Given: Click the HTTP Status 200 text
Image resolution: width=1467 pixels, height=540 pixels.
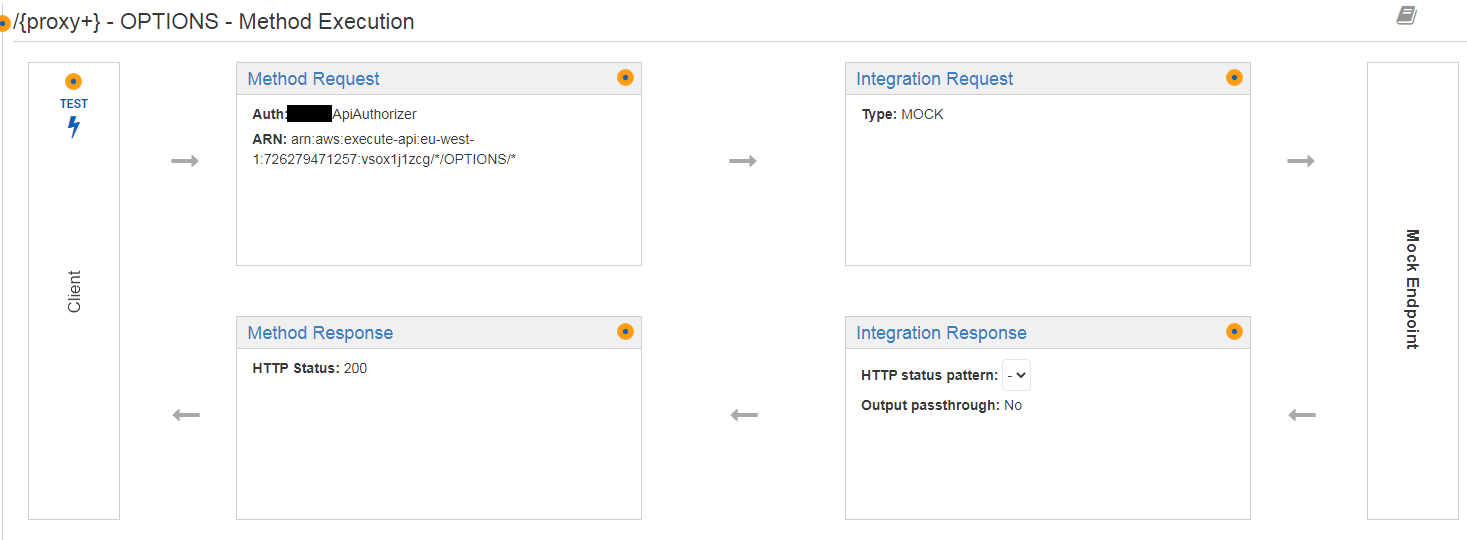Looking at the screenshot, I should point(309,368).
